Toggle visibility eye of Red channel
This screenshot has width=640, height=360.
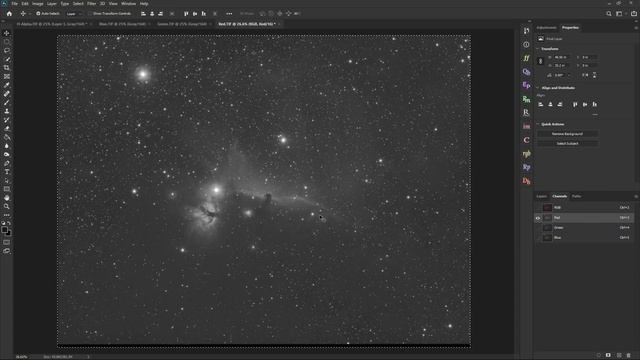tap(538, 218)
